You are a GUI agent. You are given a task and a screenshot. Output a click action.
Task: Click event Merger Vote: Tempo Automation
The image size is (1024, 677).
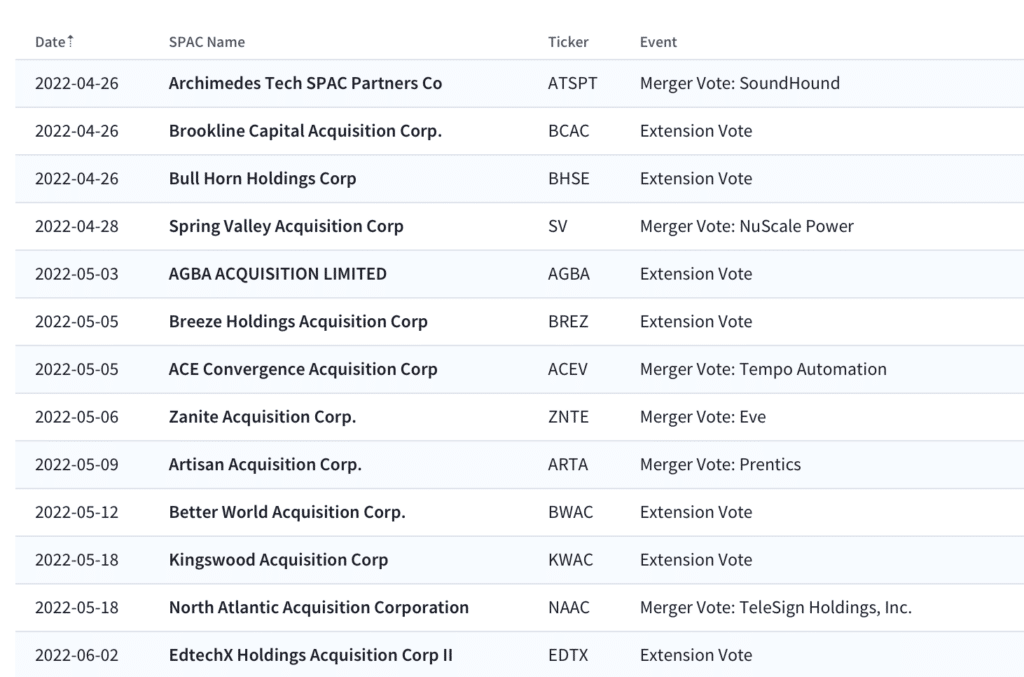coord(763,370)
